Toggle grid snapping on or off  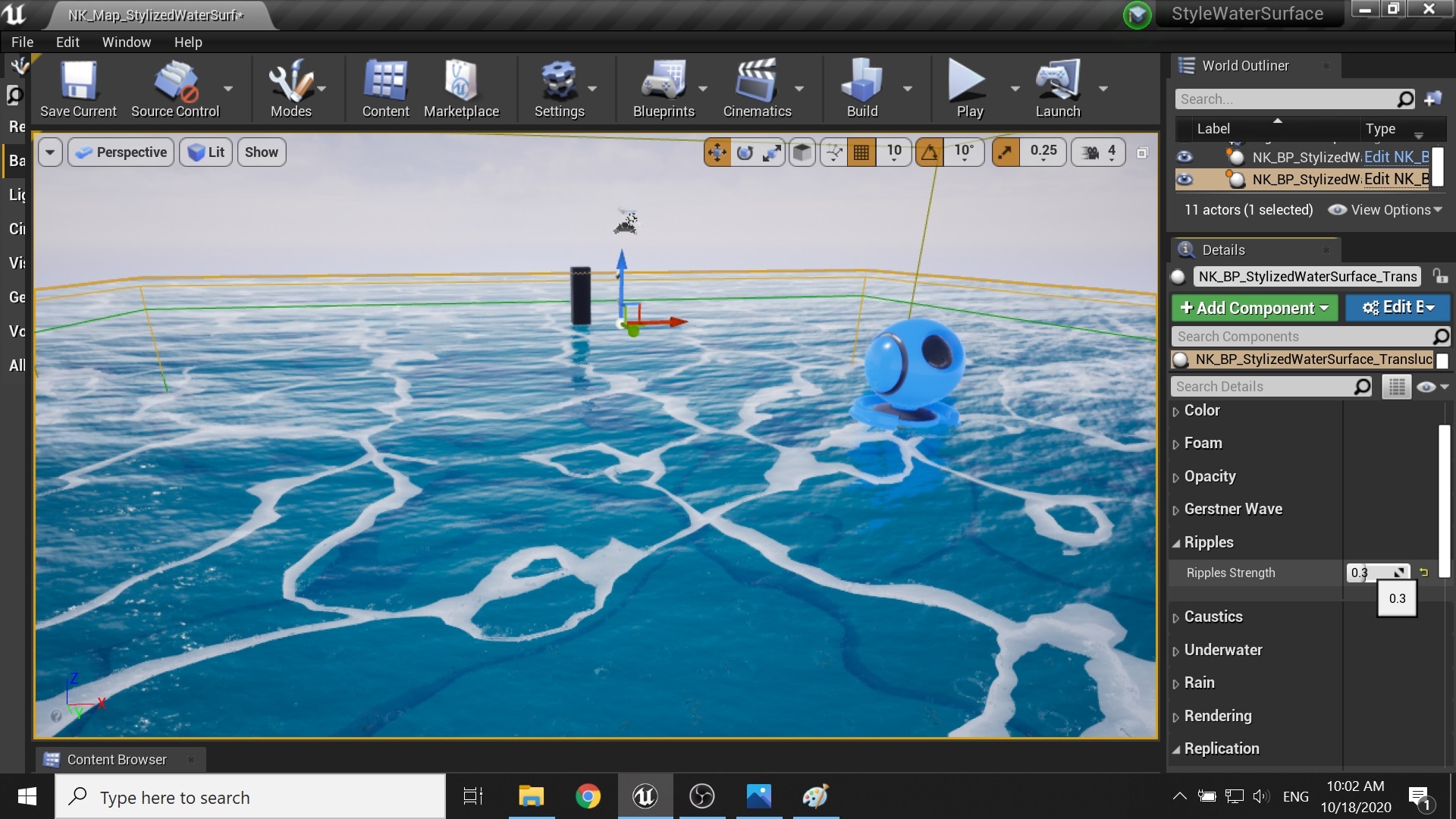(x=861, y=152)
